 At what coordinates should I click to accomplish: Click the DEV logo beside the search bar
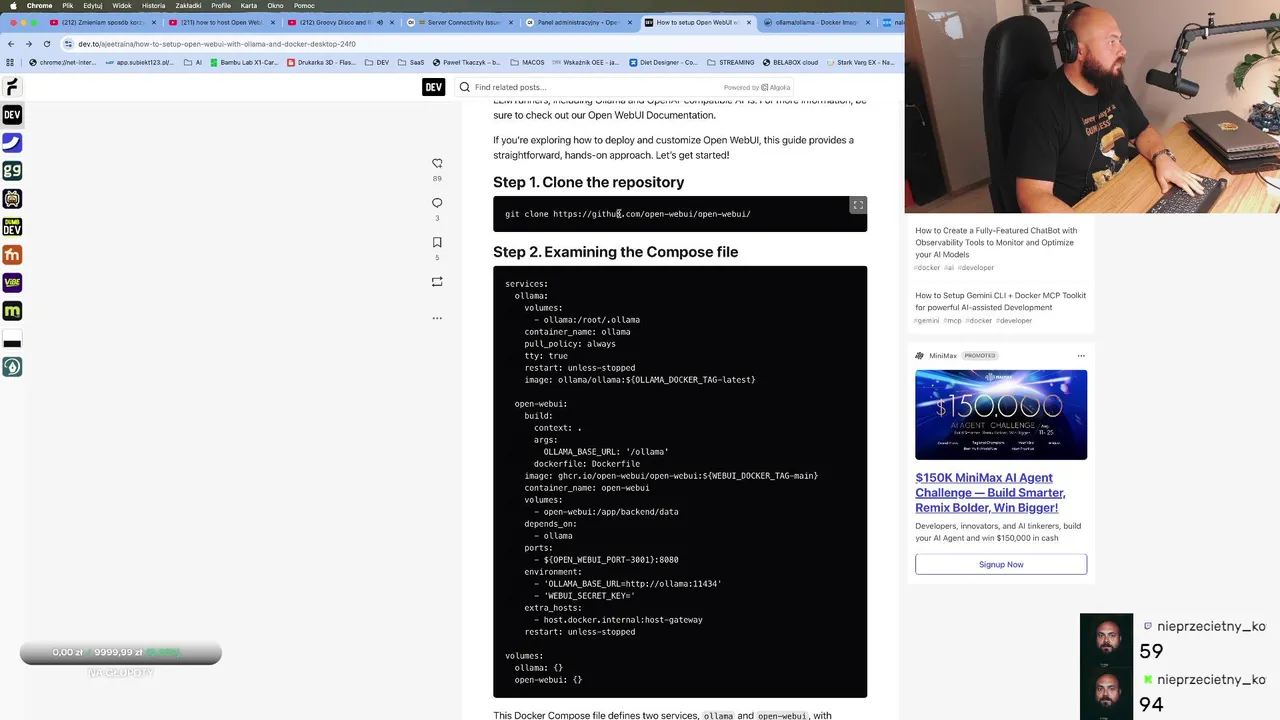click(x=433, y=87)
